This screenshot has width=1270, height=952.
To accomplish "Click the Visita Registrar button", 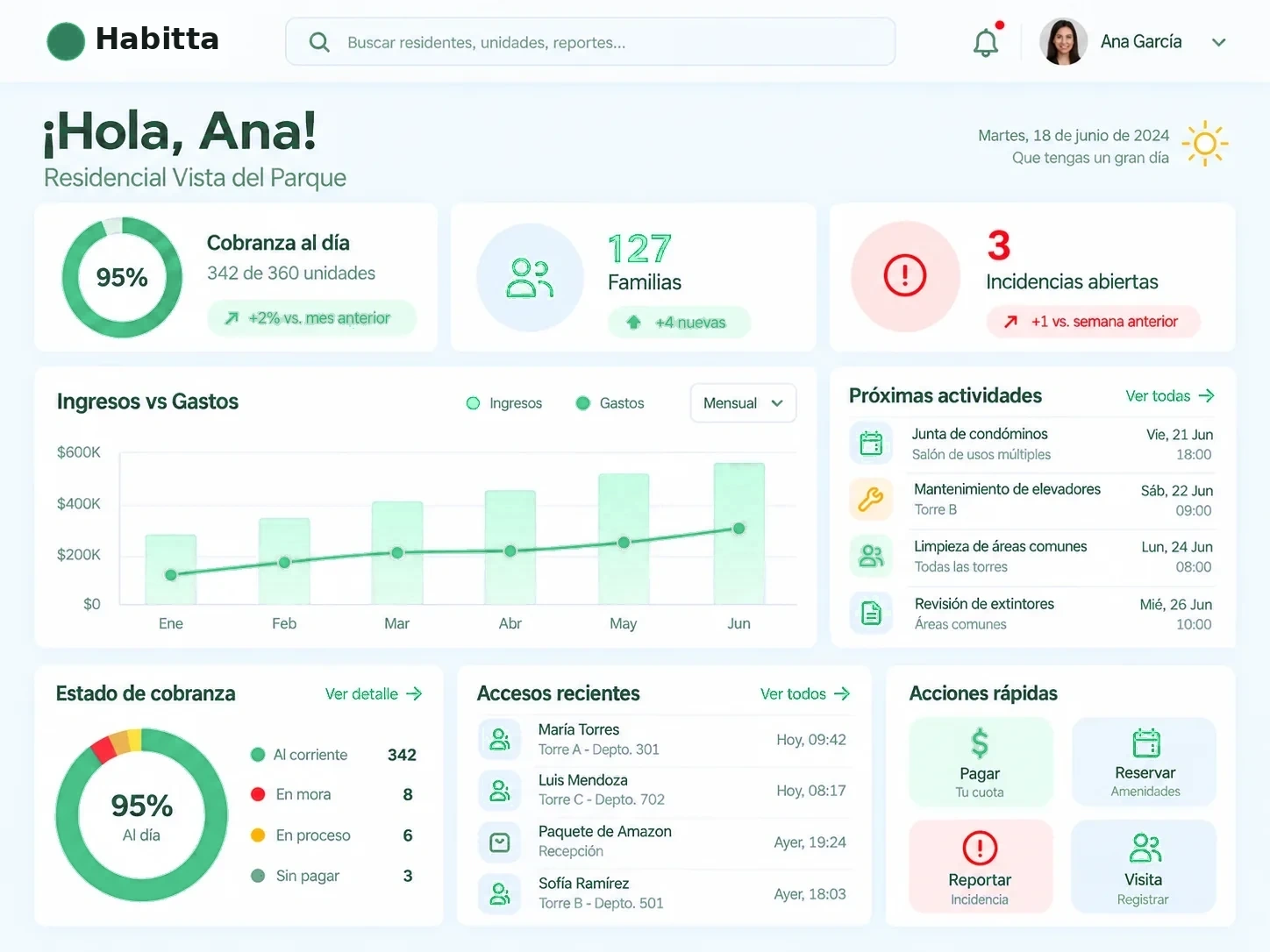I will 1145,867.
